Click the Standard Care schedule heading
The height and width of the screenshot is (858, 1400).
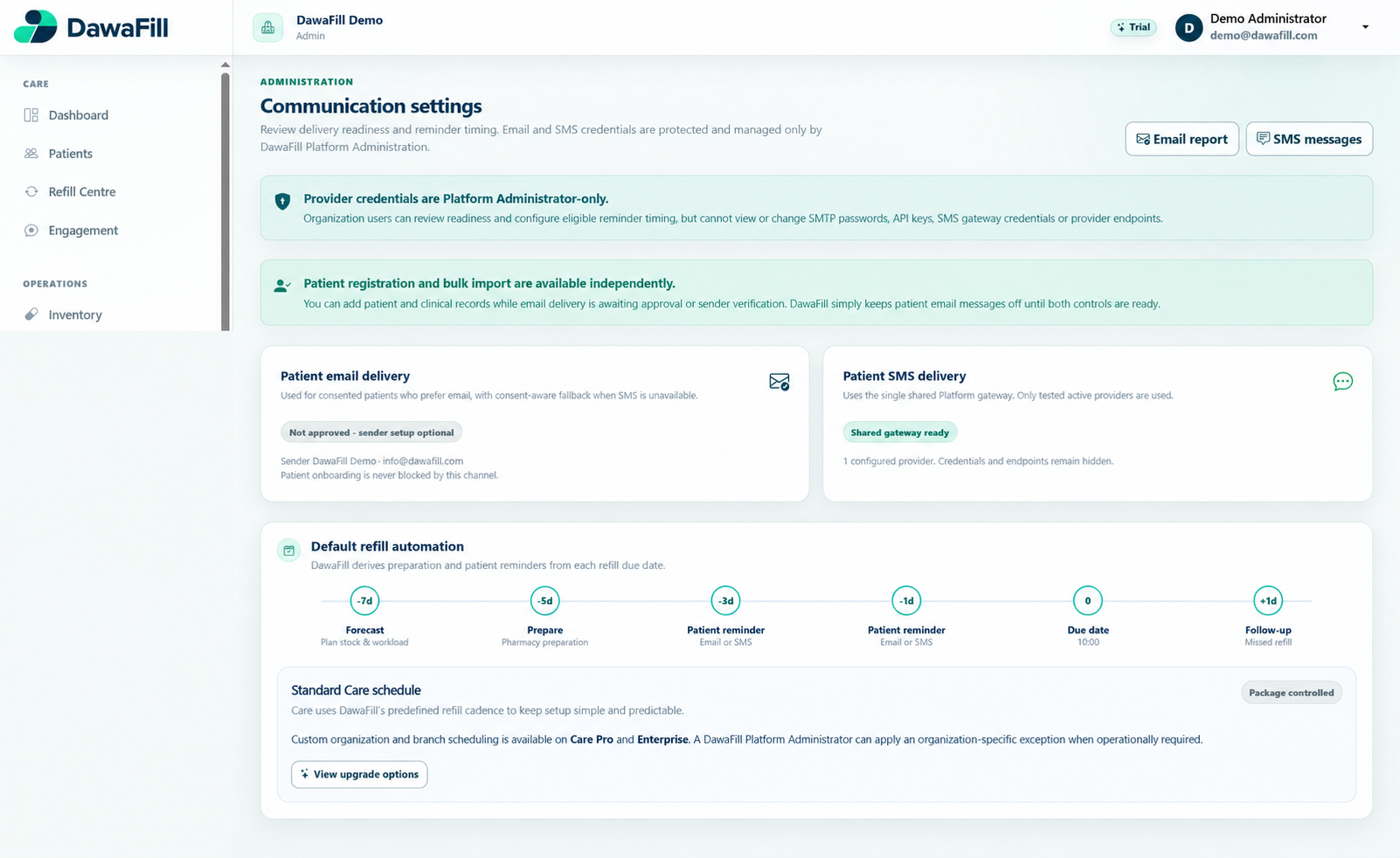[x=356, y=690]
